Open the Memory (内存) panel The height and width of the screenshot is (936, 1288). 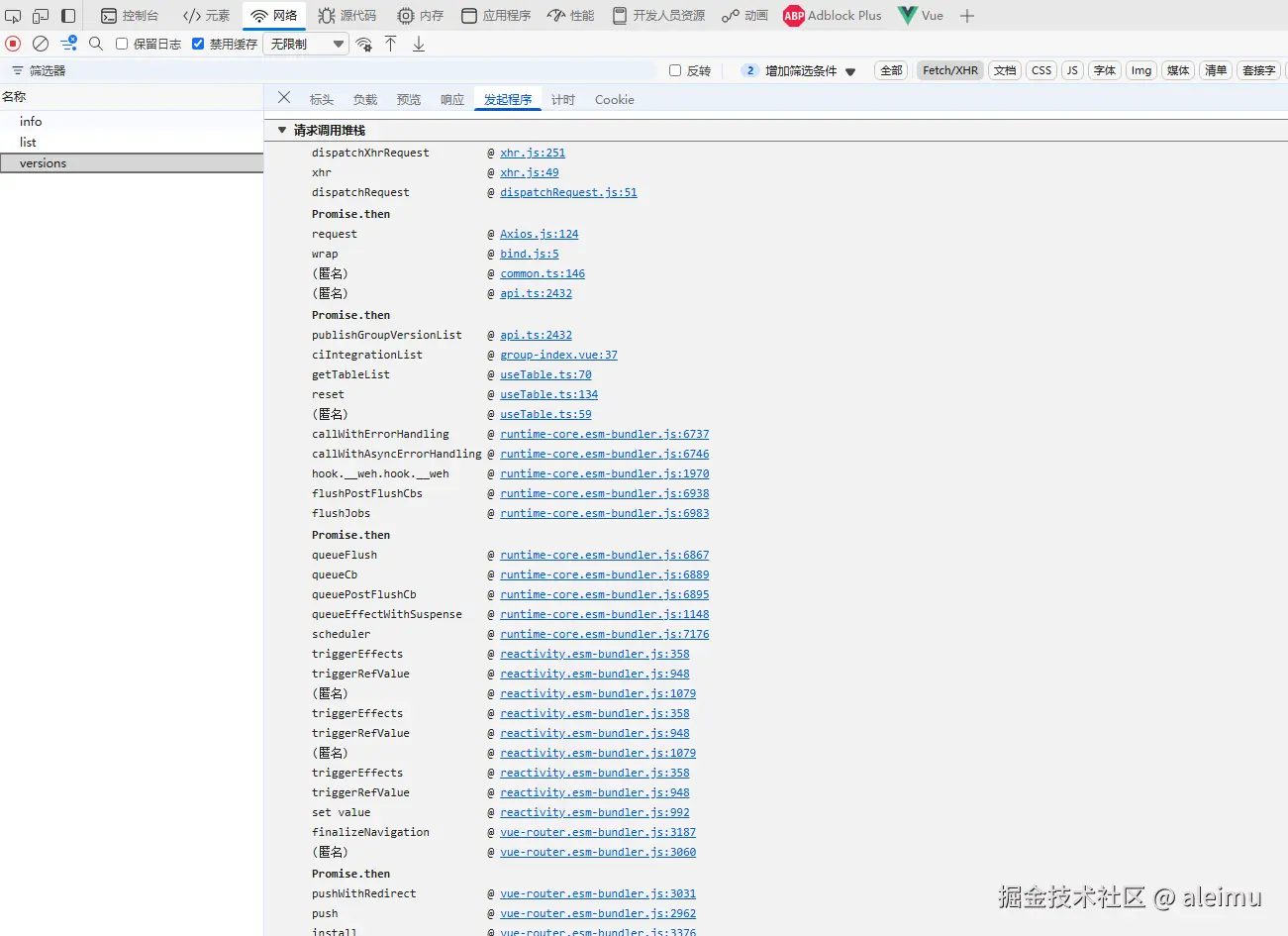click(421, 16)
